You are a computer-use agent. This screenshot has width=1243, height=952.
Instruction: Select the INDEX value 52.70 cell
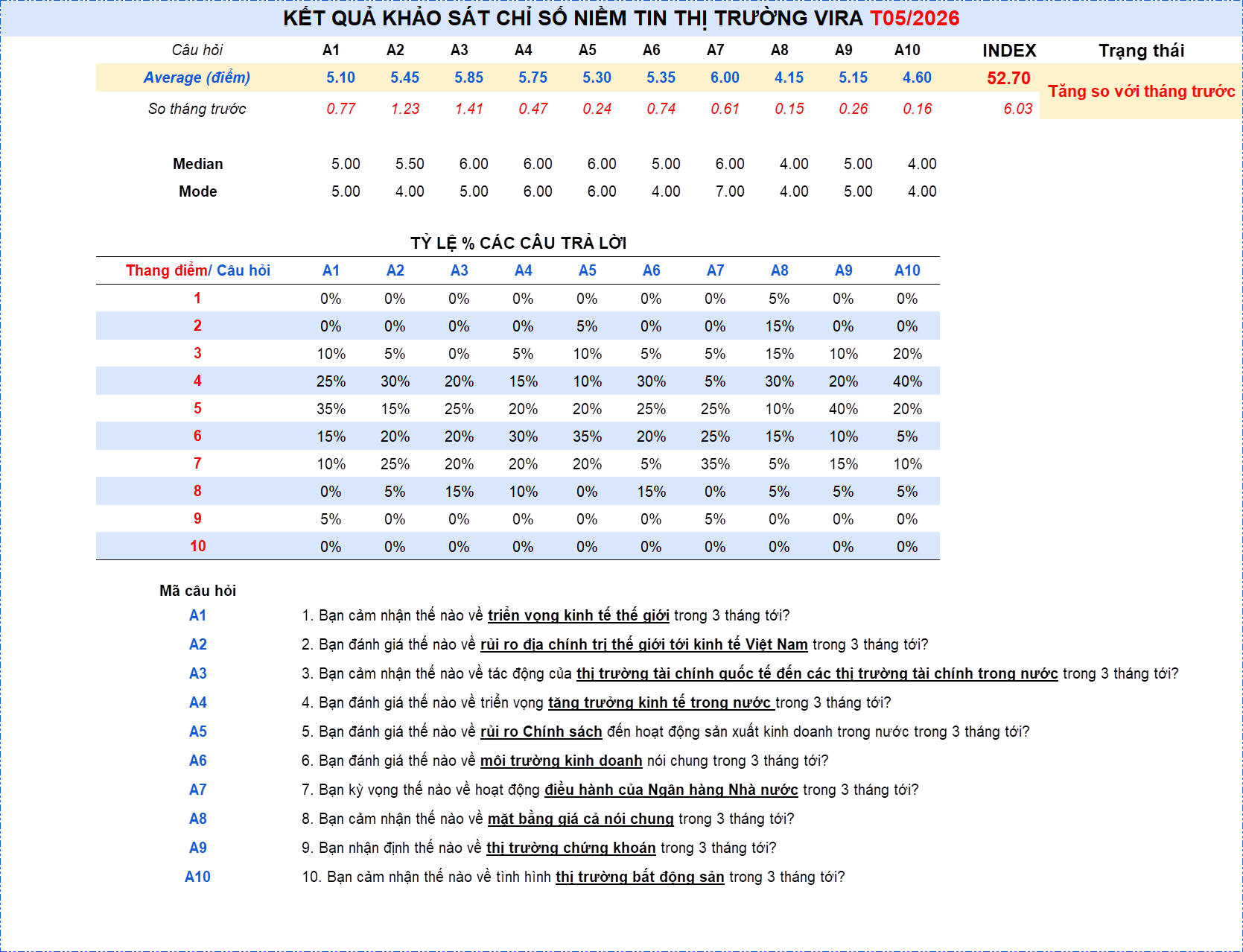[1008, 78]
